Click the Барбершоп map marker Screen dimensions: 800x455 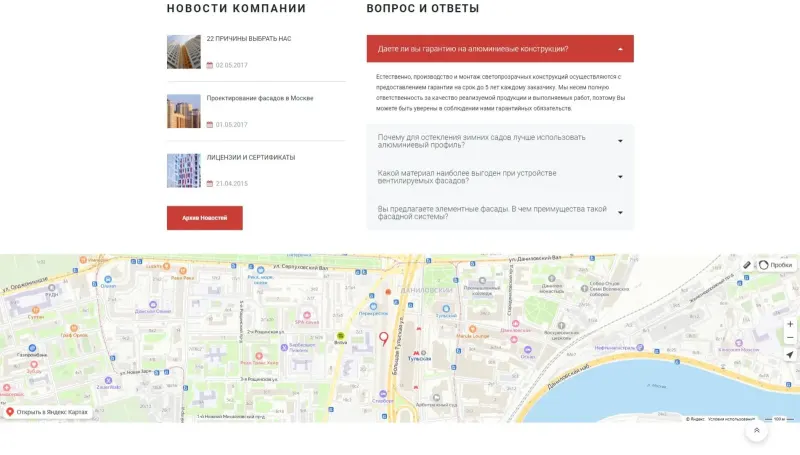click(x=284, y=347)
